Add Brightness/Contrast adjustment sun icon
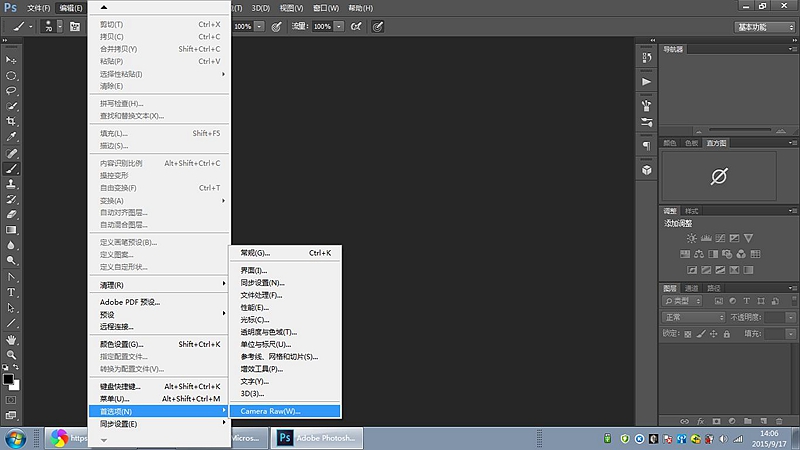The image size is (800, 450). [x=691, y=238]
